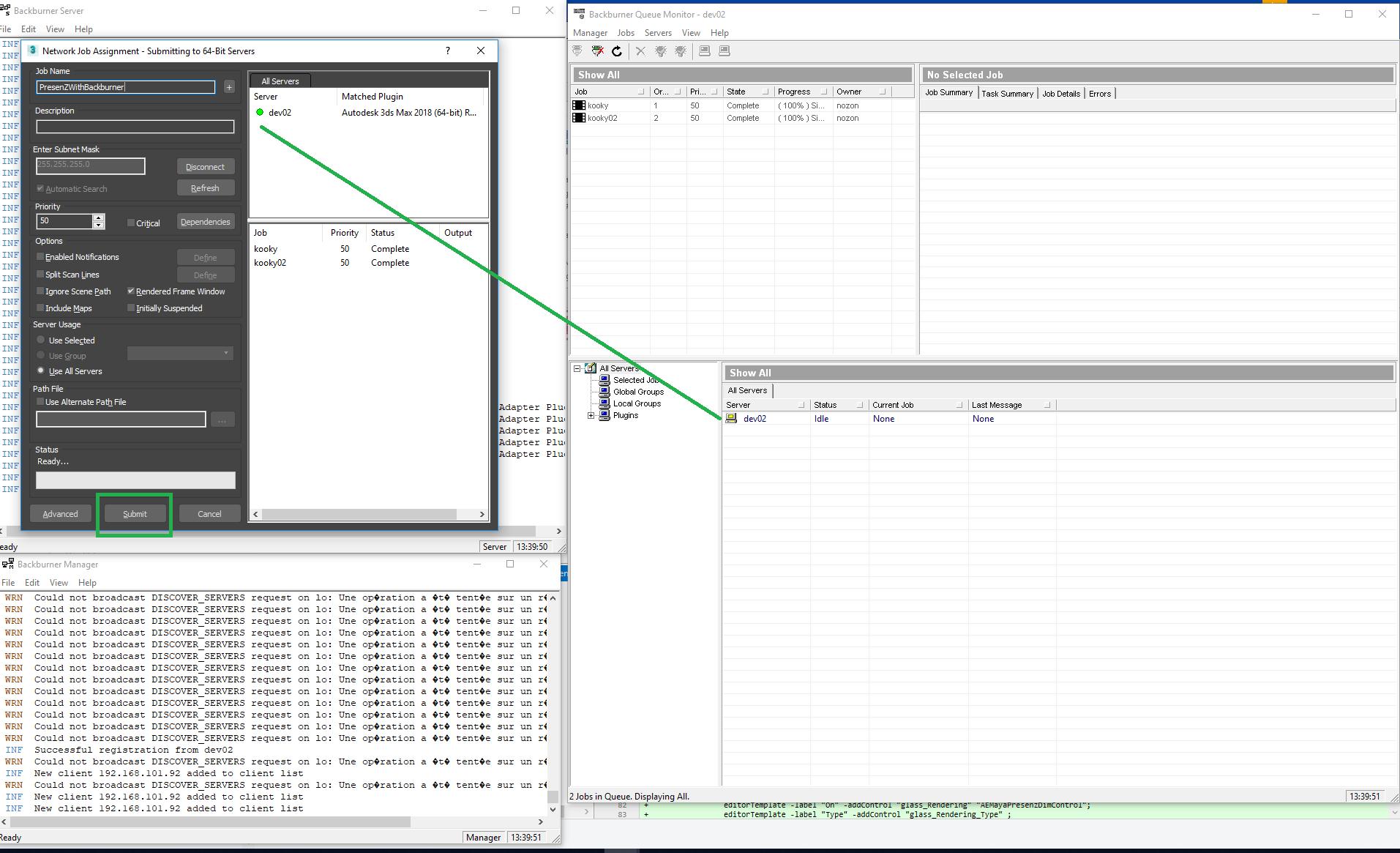Click the State column header sort box
1400x853 pixels.
[765, 92]
